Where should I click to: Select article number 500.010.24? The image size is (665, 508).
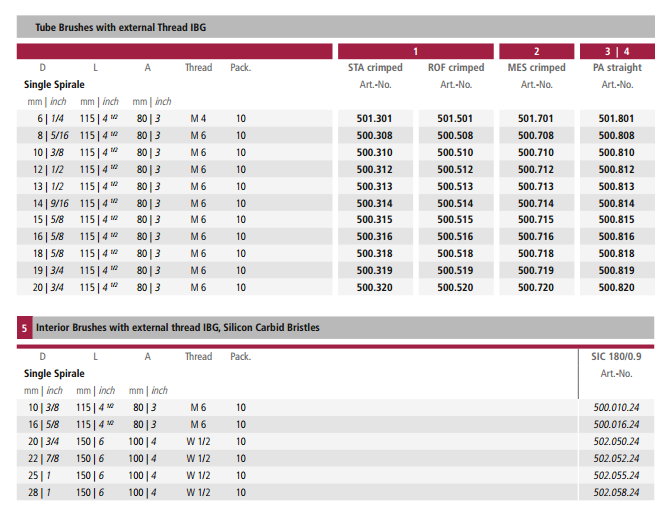616,407
